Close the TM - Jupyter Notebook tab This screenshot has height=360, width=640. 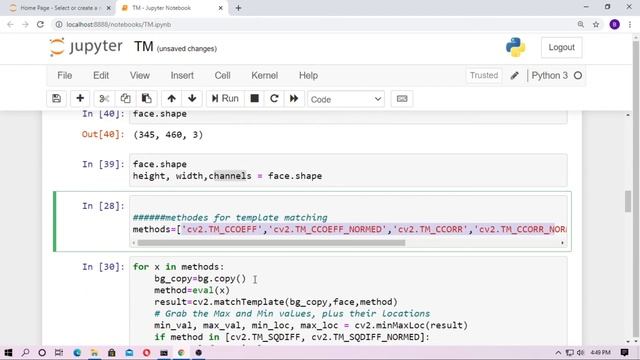tap(220, 8)
